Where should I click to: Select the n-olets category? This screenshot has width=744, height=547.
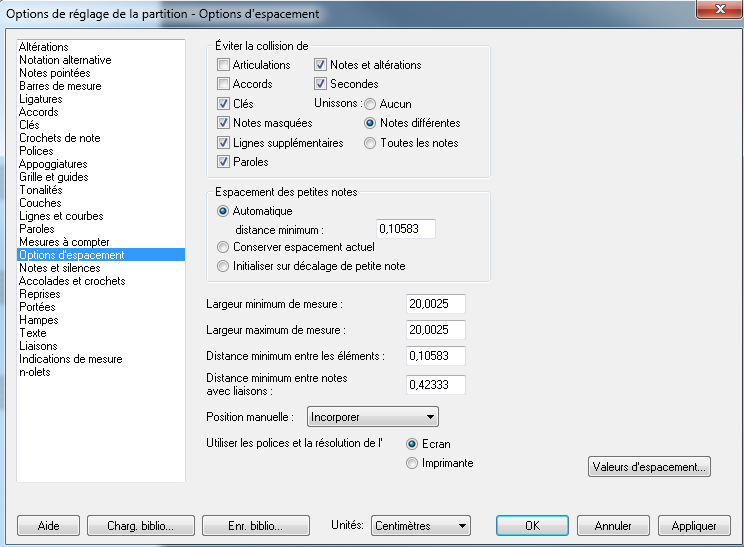[x=35, y=372]
